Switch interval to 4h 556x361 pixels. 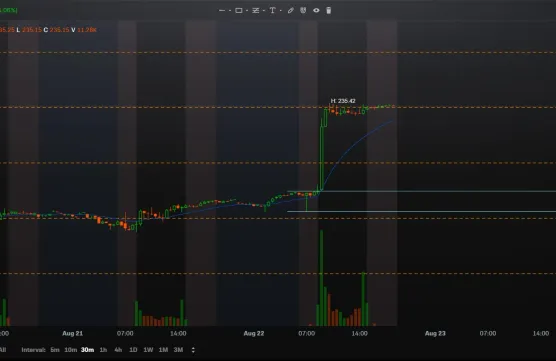point(118,350)
